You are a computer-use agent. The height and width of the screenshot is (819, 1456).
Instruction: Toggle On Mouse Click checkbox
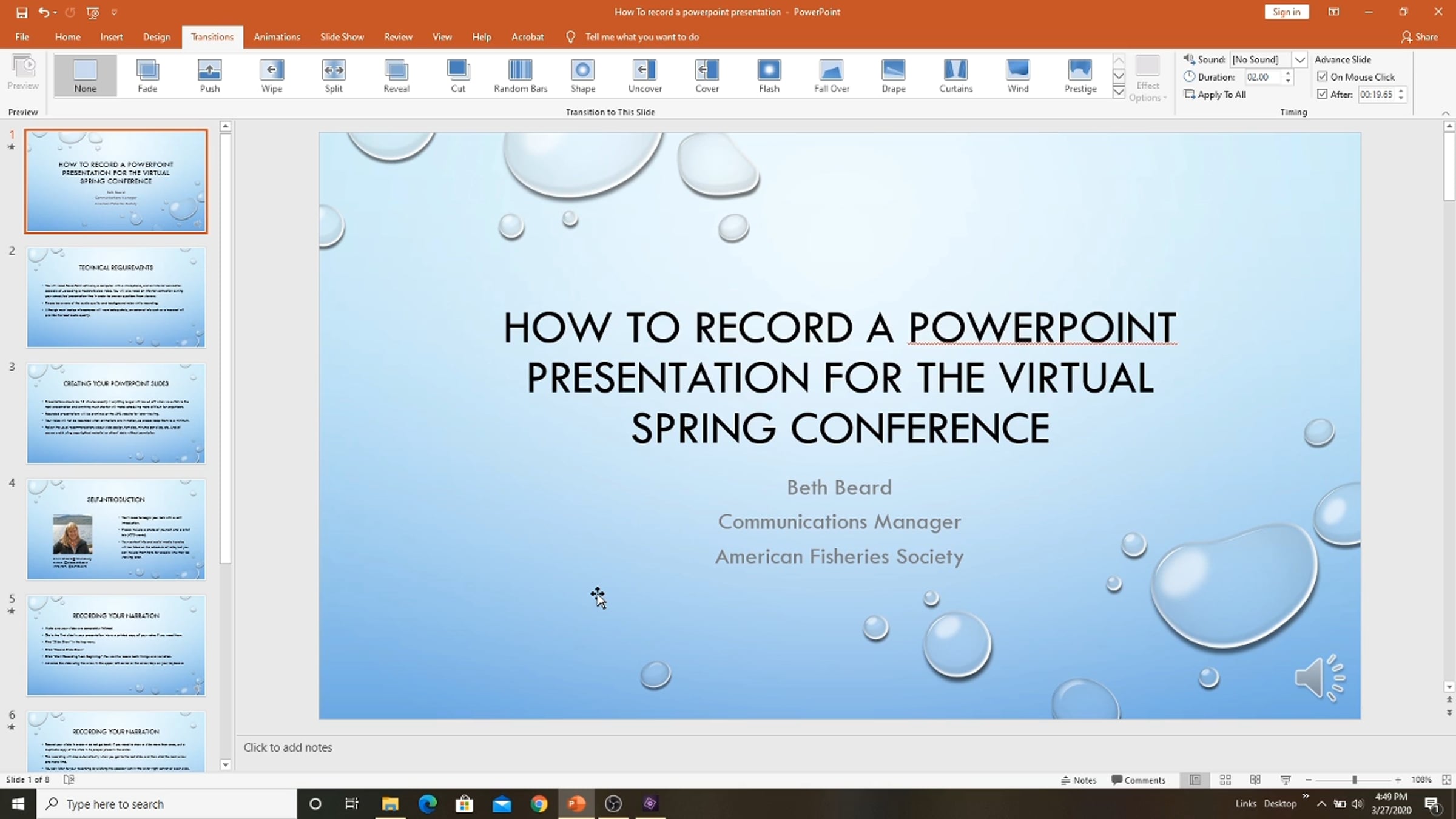1322,77
